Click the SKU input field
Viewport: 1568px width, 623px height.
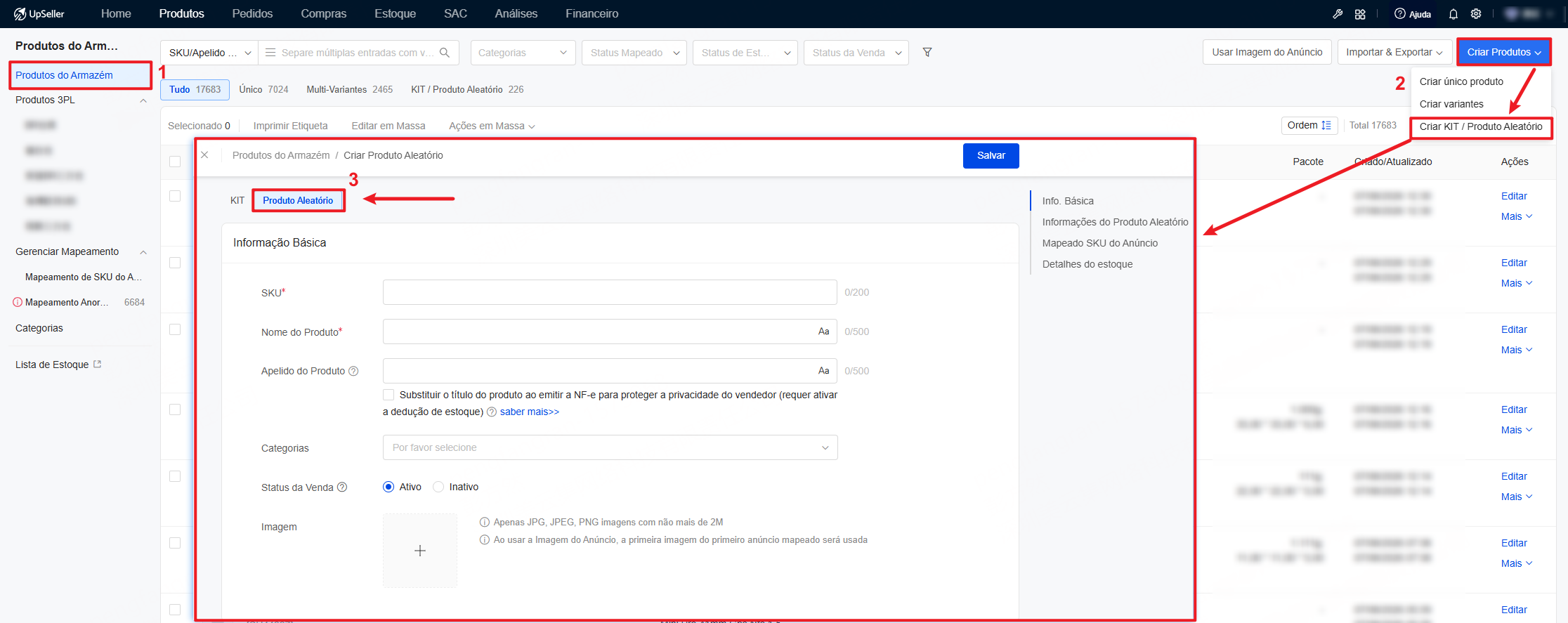[x=610, y=292]
